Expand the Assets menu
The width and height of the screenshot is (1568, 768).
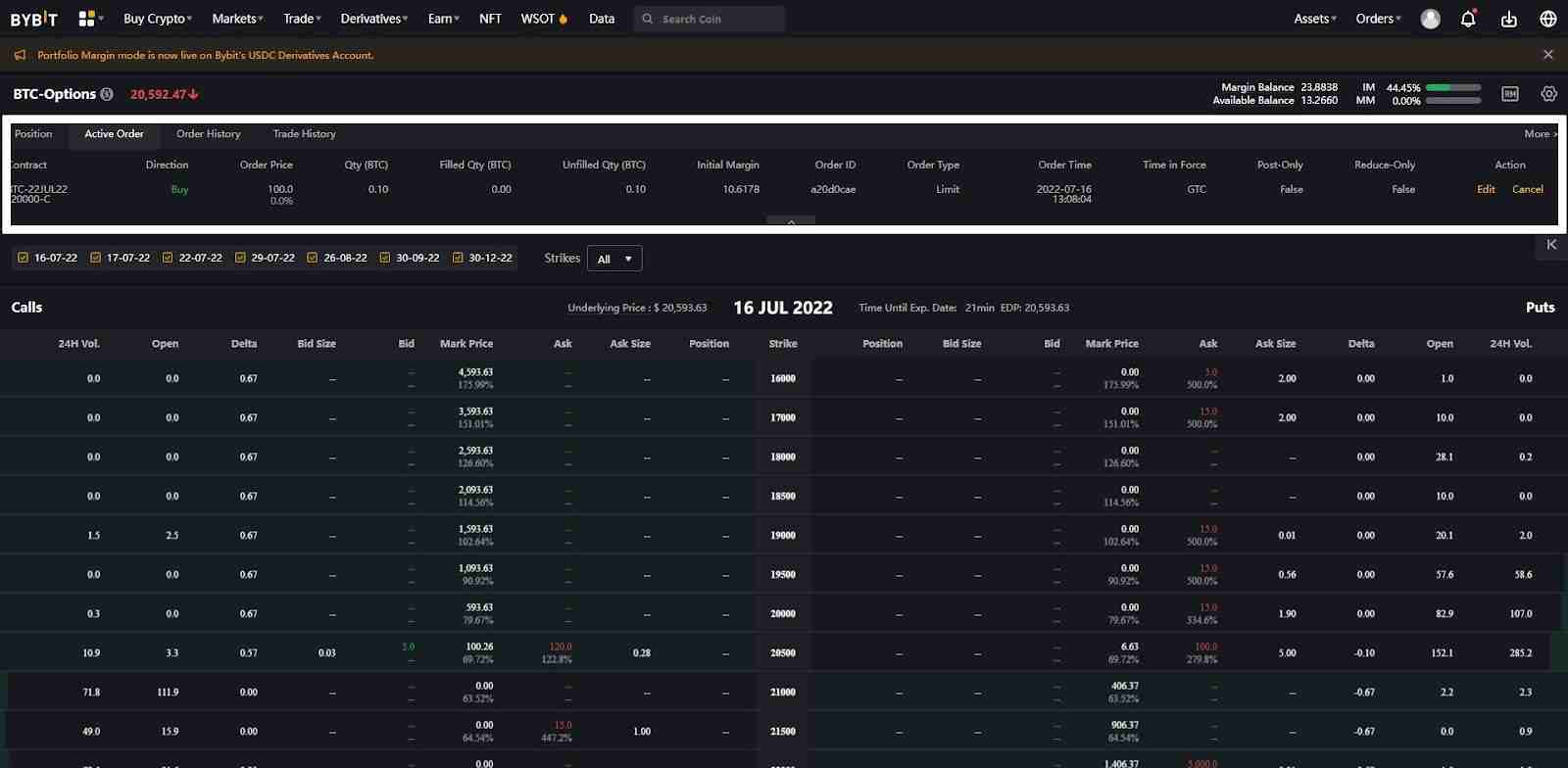coord(1315,19)
